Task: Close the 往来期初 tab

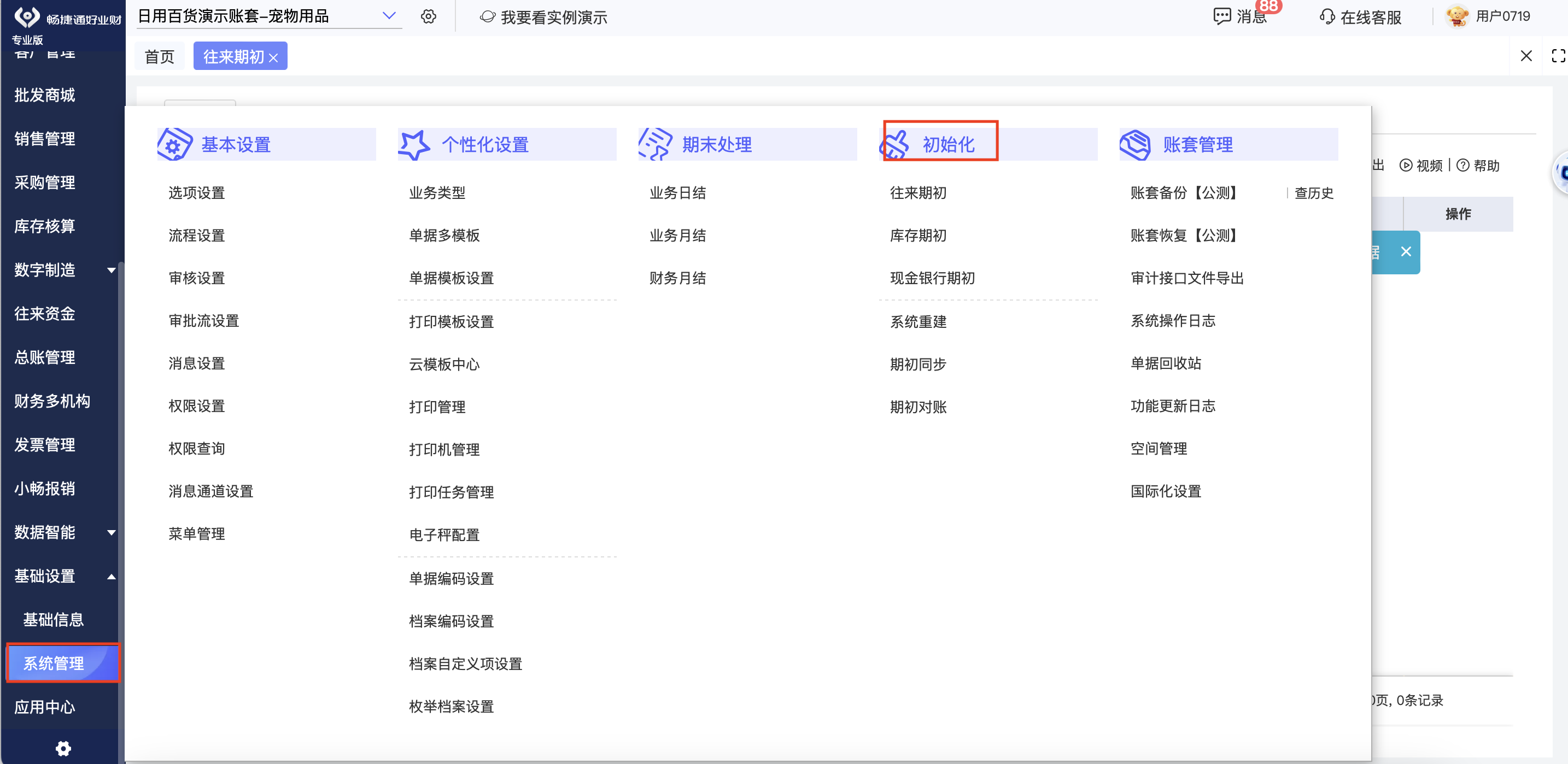Action: [x=273, y=58]
